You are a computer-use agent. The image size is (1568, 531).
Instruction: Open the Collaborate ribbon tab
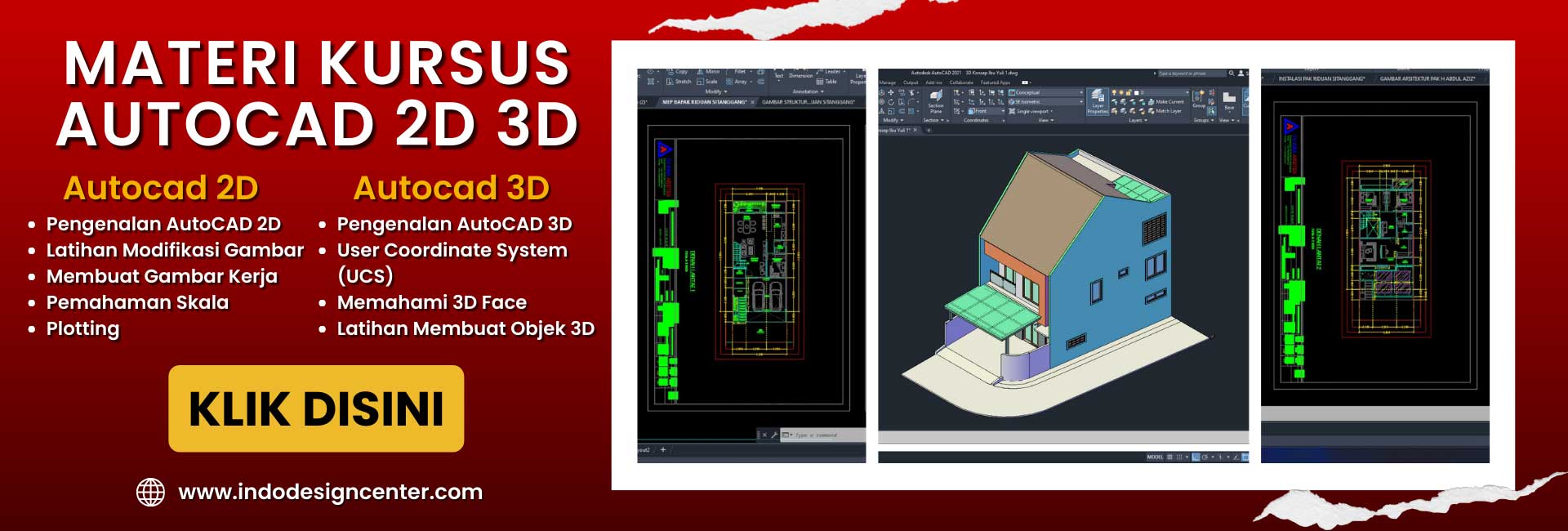[961, 83]
